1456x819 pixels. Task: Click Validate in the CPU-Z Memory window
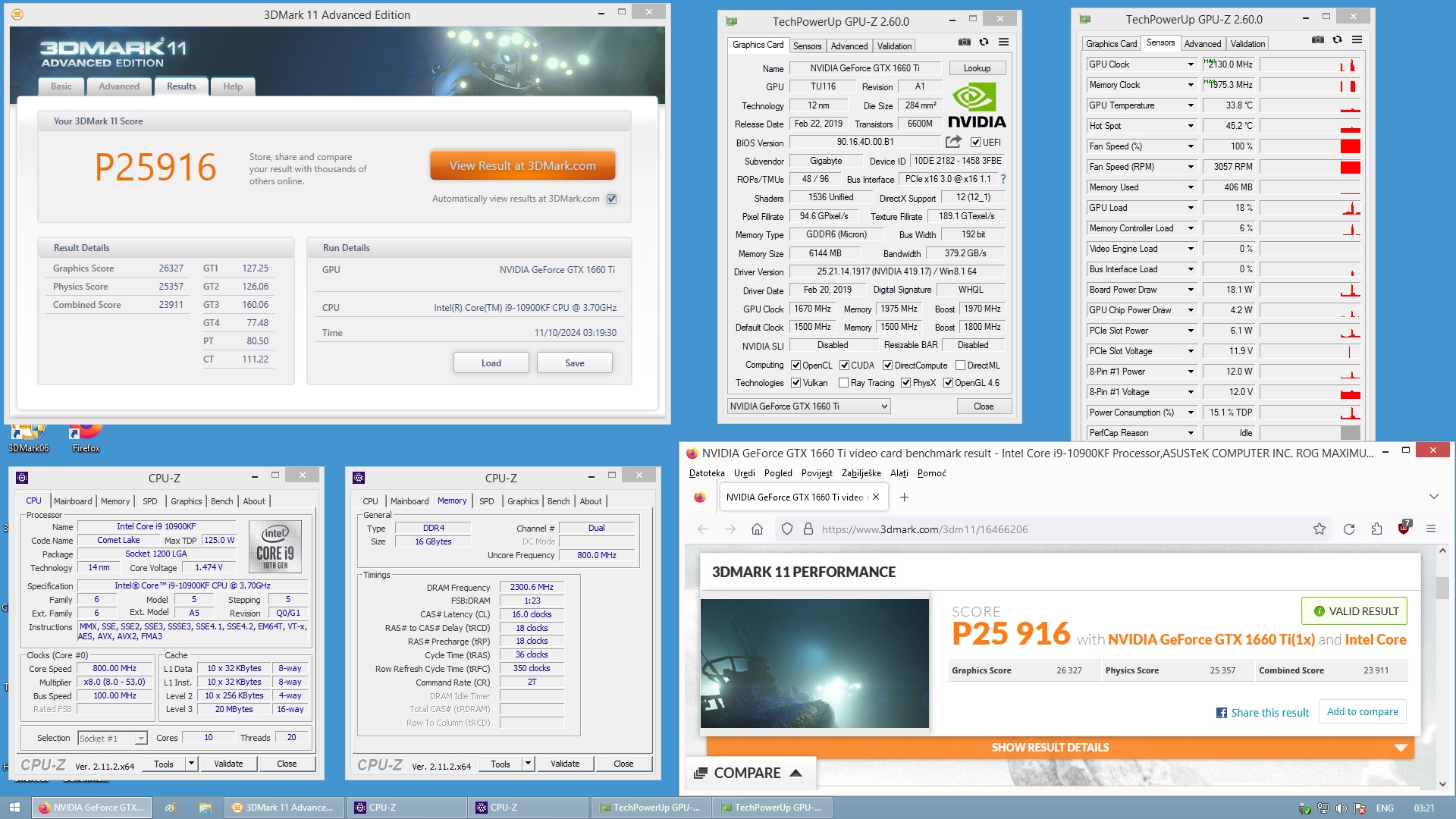565,764
